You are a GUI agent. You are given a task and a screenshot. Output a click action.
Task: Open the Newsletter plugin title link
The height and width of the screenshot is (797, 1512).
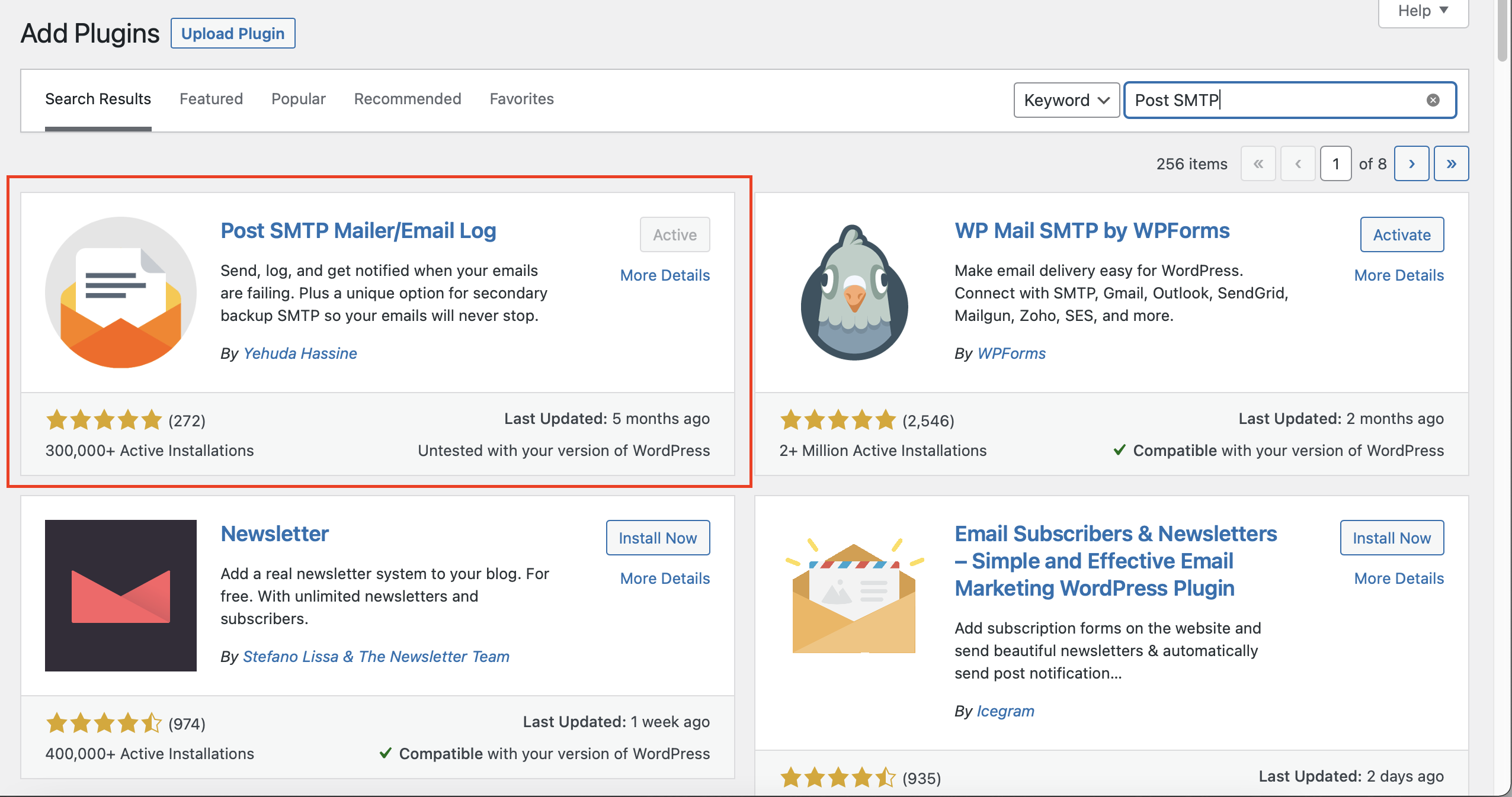(274, 534)
